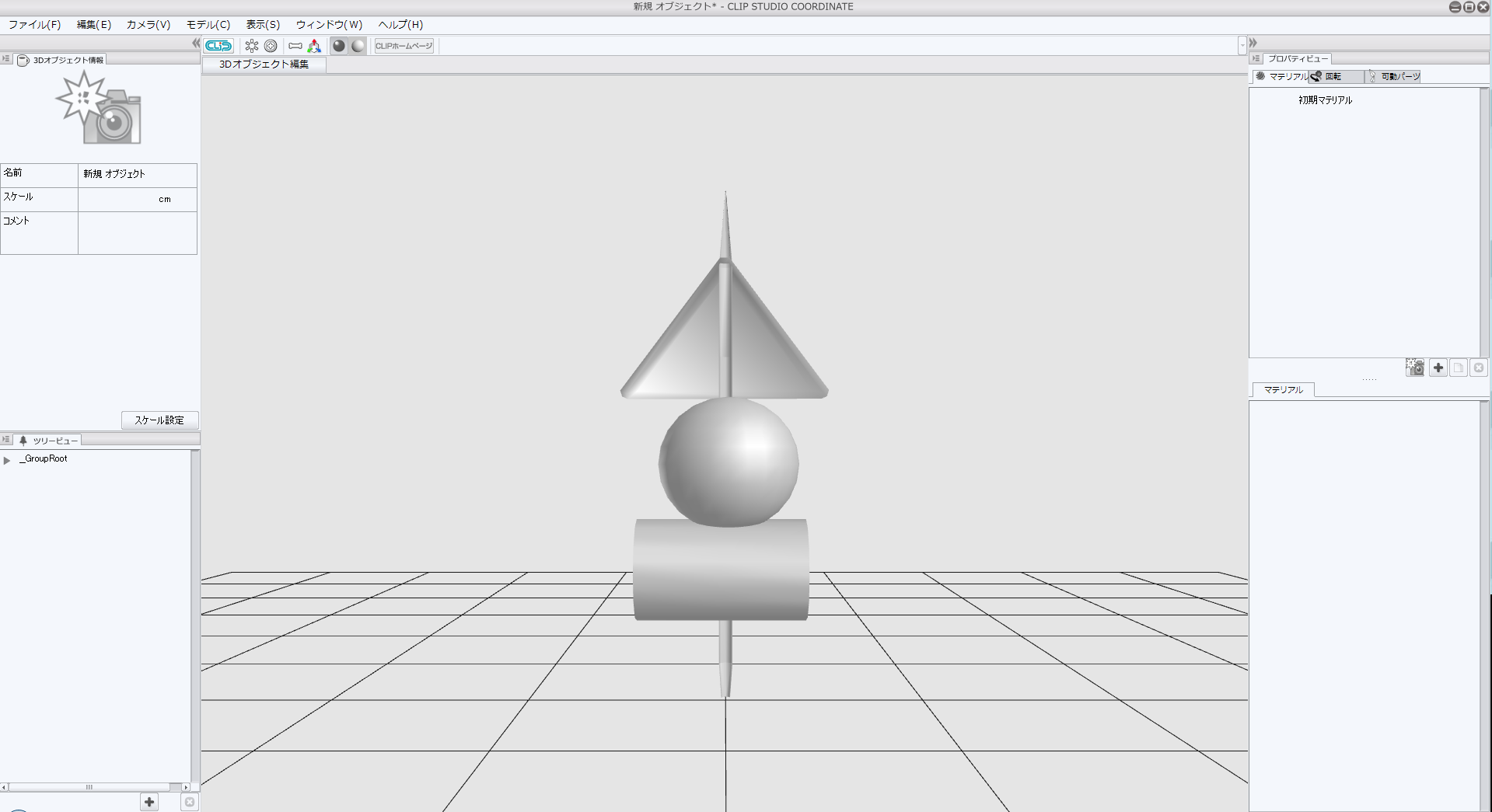Open the 編集(E) menu

[x=93, y=25]
